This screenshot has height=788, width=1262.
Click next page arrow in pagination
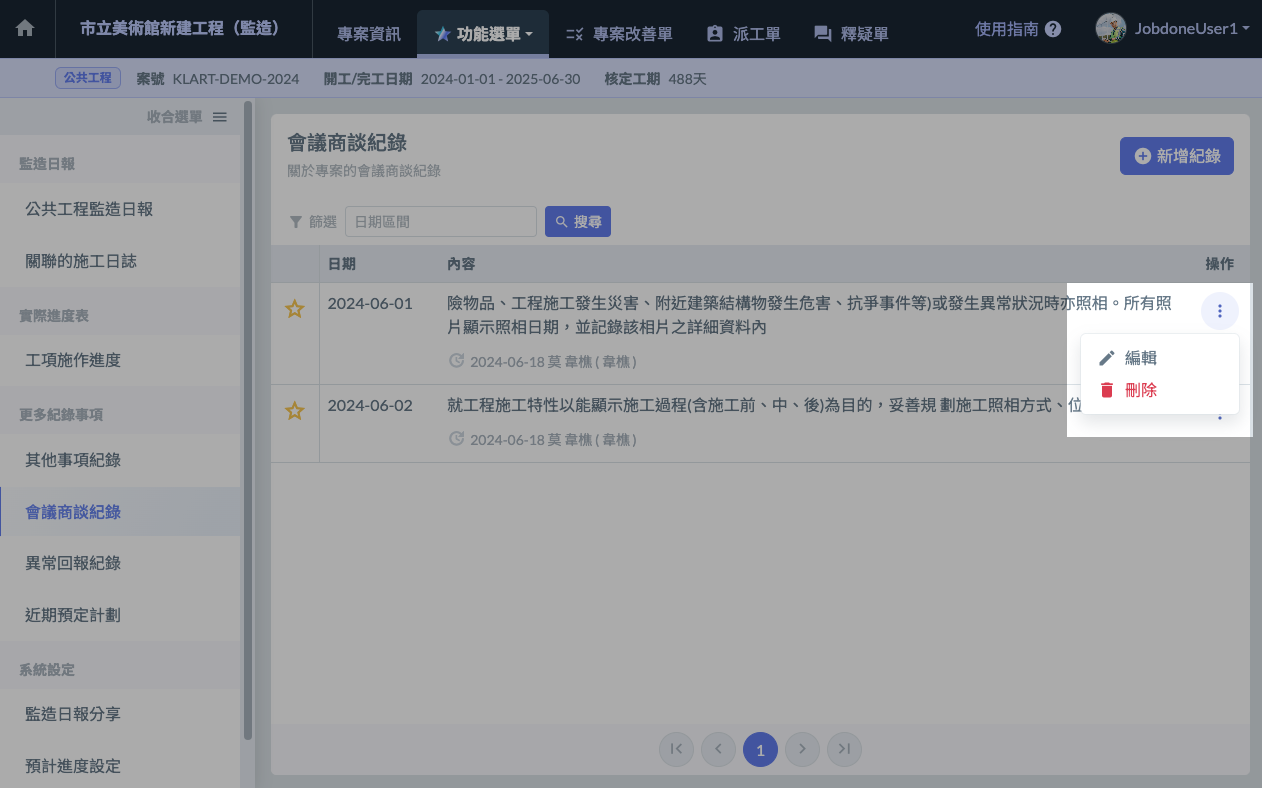coord(802,749)
